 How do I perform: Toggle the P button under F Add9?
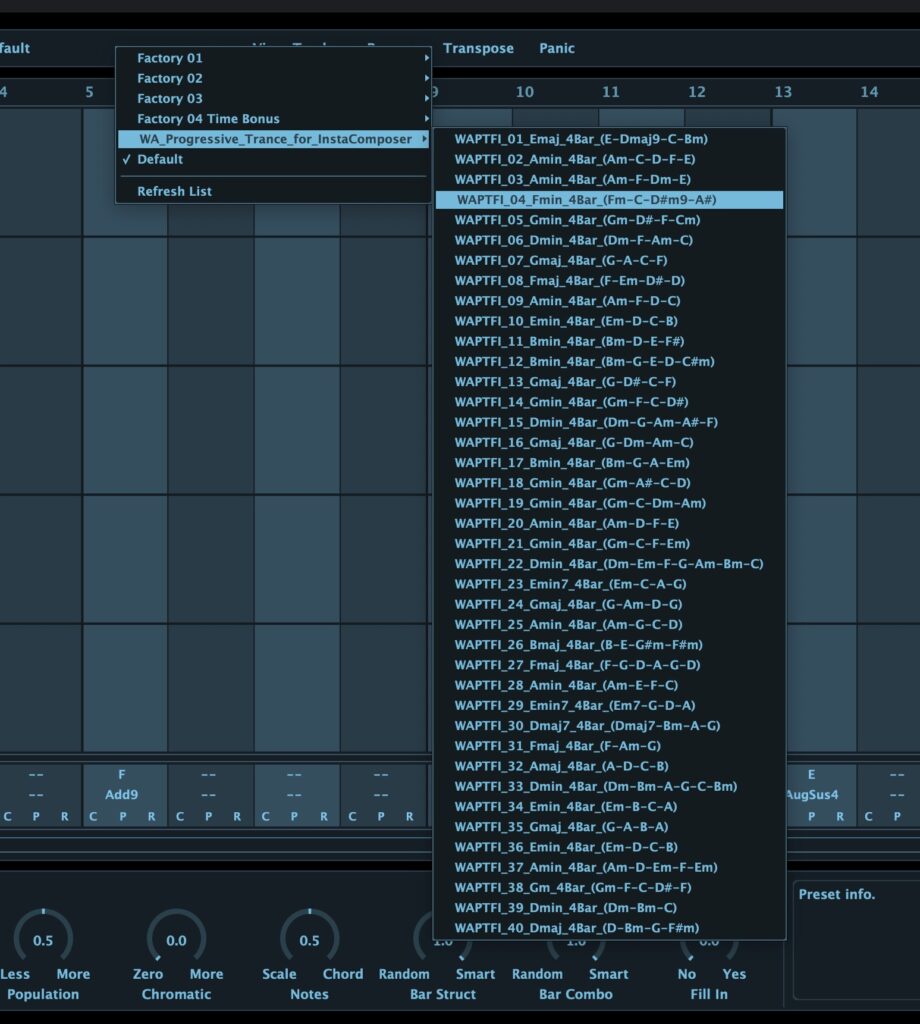[123, 816]
